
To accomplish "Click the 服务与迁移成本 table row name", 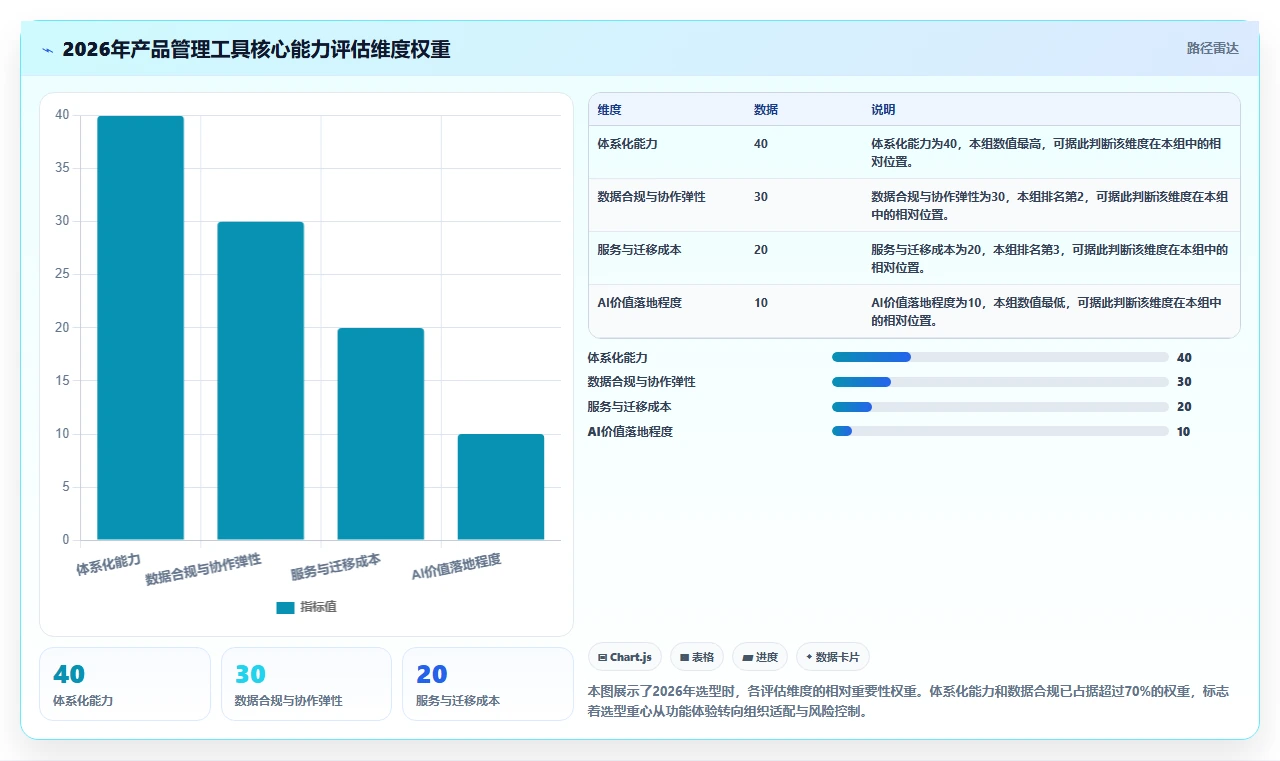I will point(639,250).
